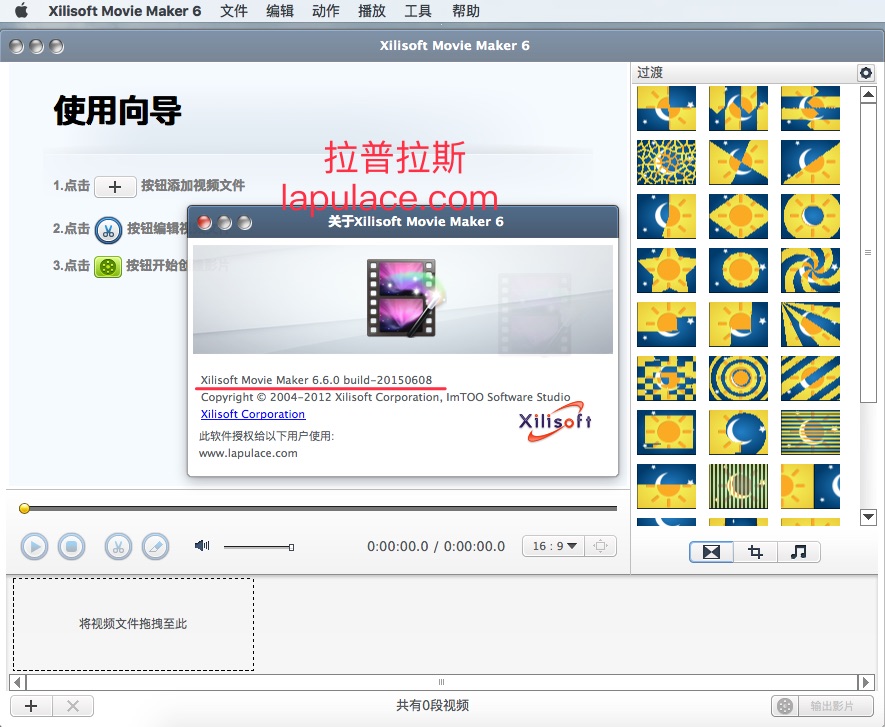Open the 动作 menu
This screenshot has height=727, width=885.
[x=326, y=11]
